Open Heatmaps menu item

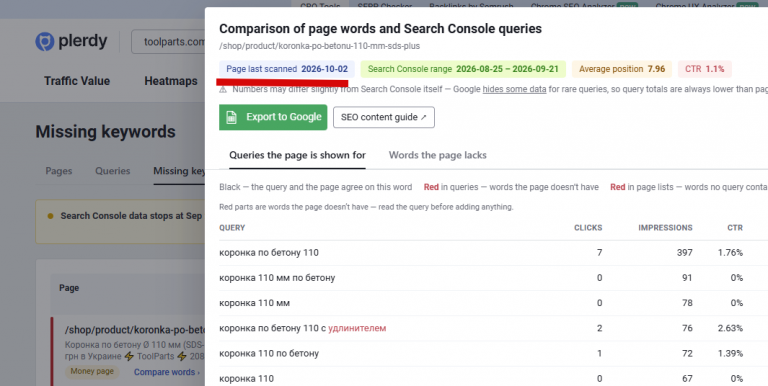(171, 81)
